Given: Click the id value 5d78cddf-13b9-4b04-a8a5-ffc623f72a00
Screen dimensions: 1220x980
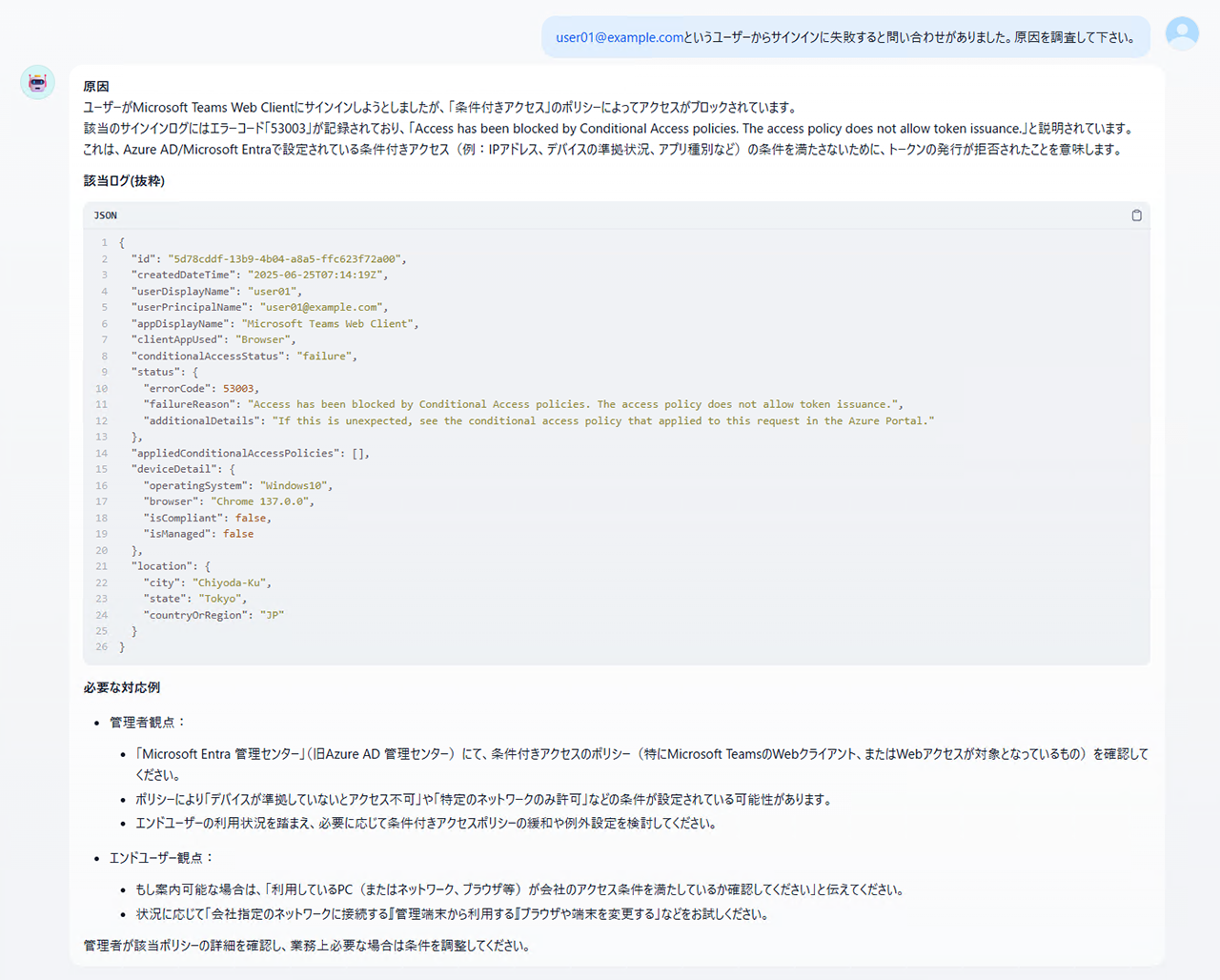Looking at the screenshot, I should click(x=286, y=258).
